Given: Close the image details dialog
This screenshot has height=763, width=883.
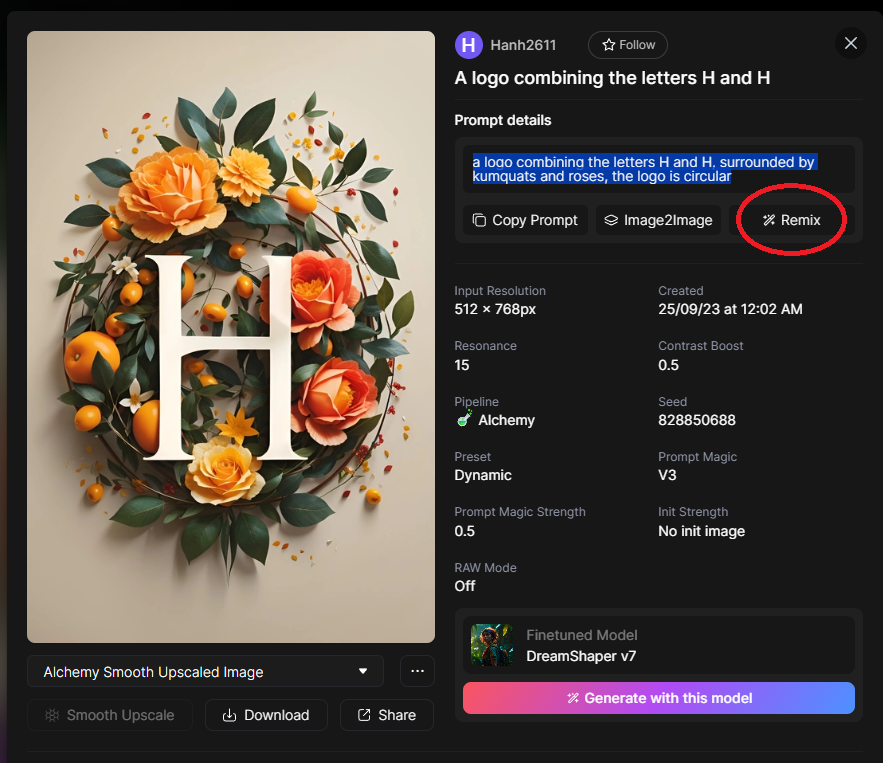Looking at the screenshot, I should pos(851,43).
